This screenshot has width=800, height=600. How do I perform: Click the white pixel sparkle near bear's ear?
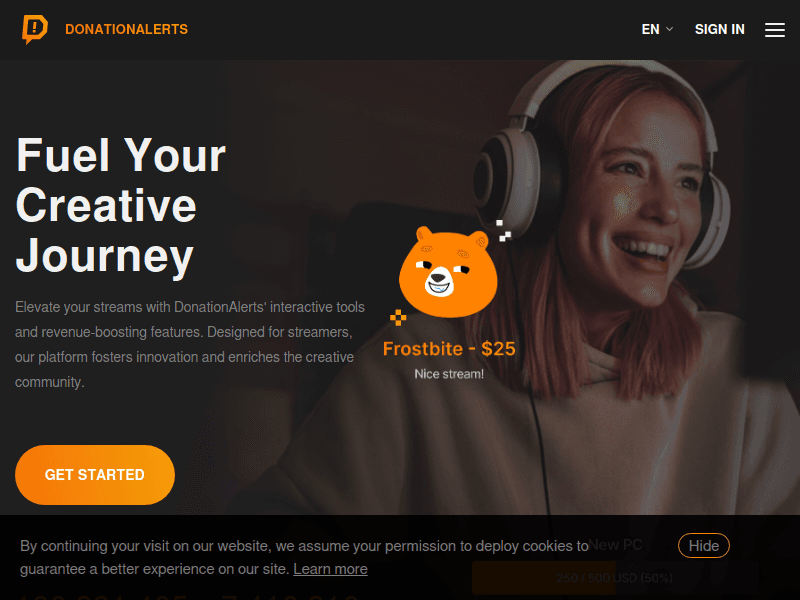click(504, 231)
